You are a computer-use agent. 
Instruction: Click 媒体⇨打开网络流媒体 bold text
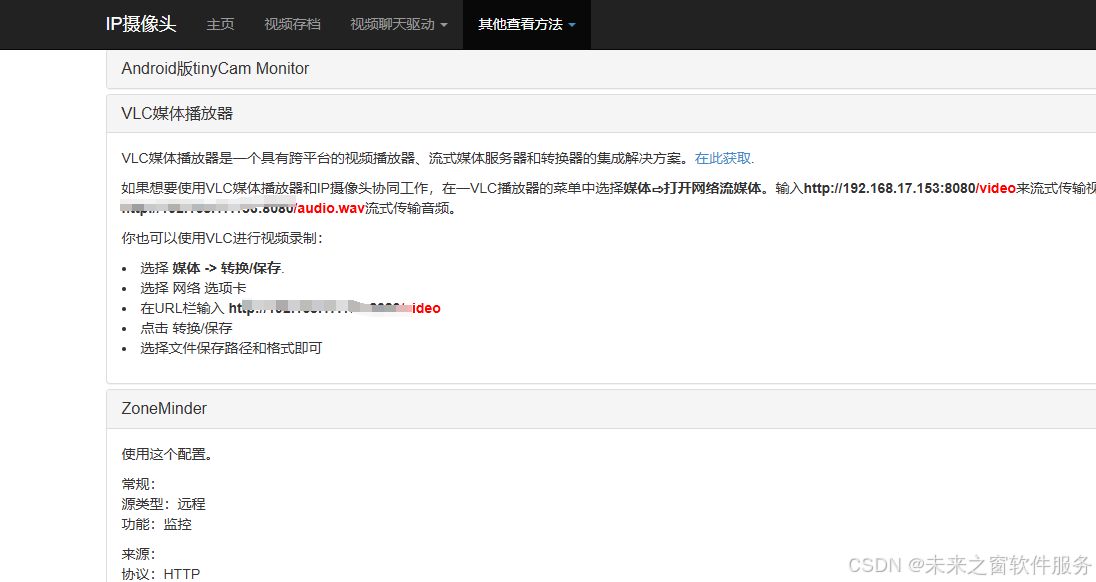692,189
